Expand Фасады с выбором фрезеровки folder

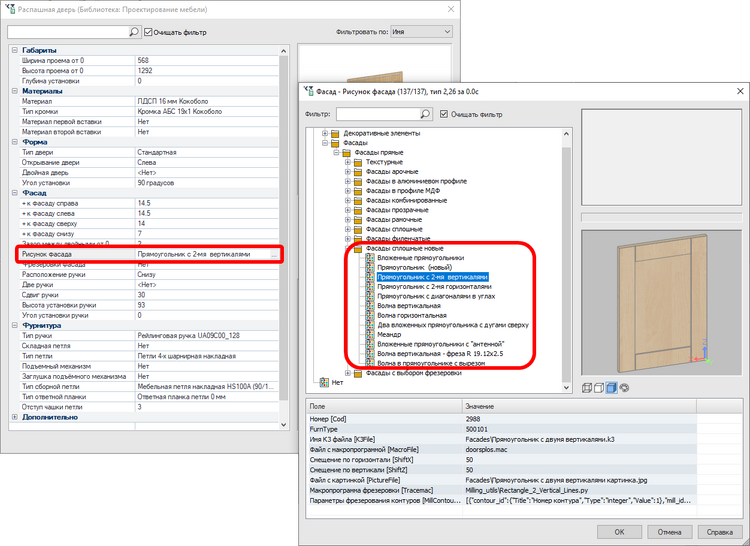[348, 373]
